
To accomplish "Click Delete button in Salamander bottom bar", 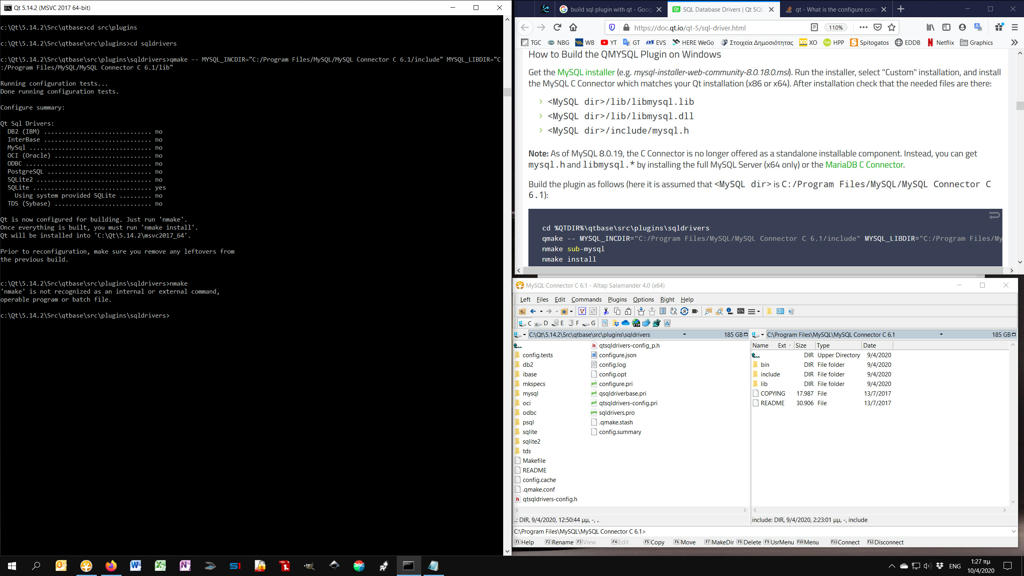I will point(749,542).
